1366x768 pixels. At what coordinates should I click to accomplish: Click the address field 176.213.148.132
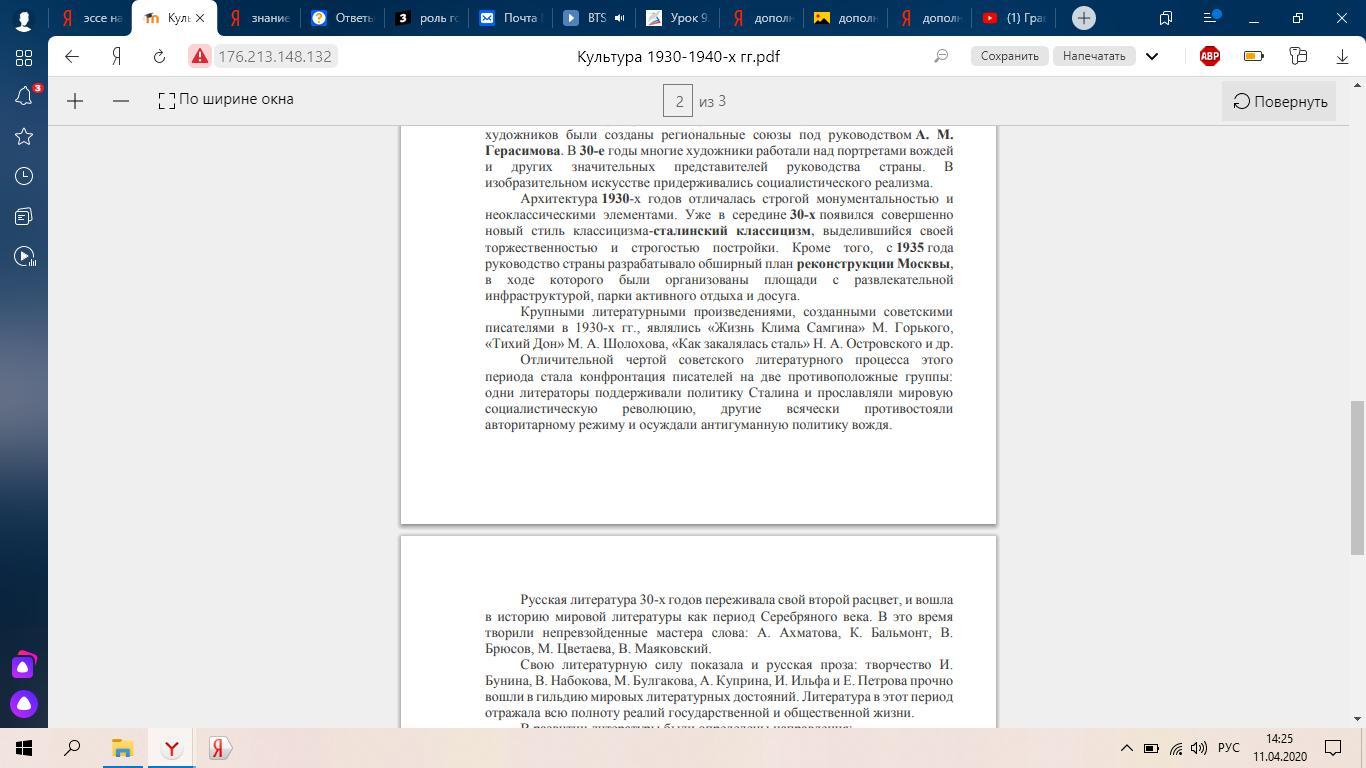pos(274,56)
